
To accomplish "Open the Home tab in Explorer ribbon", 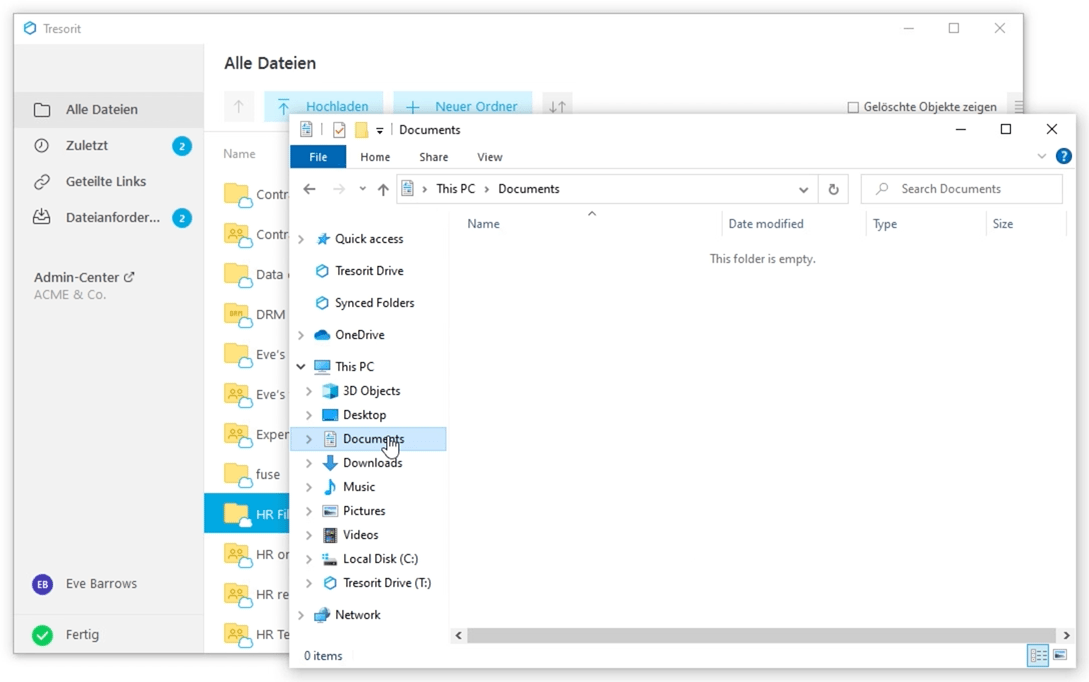I will [375, 157].
